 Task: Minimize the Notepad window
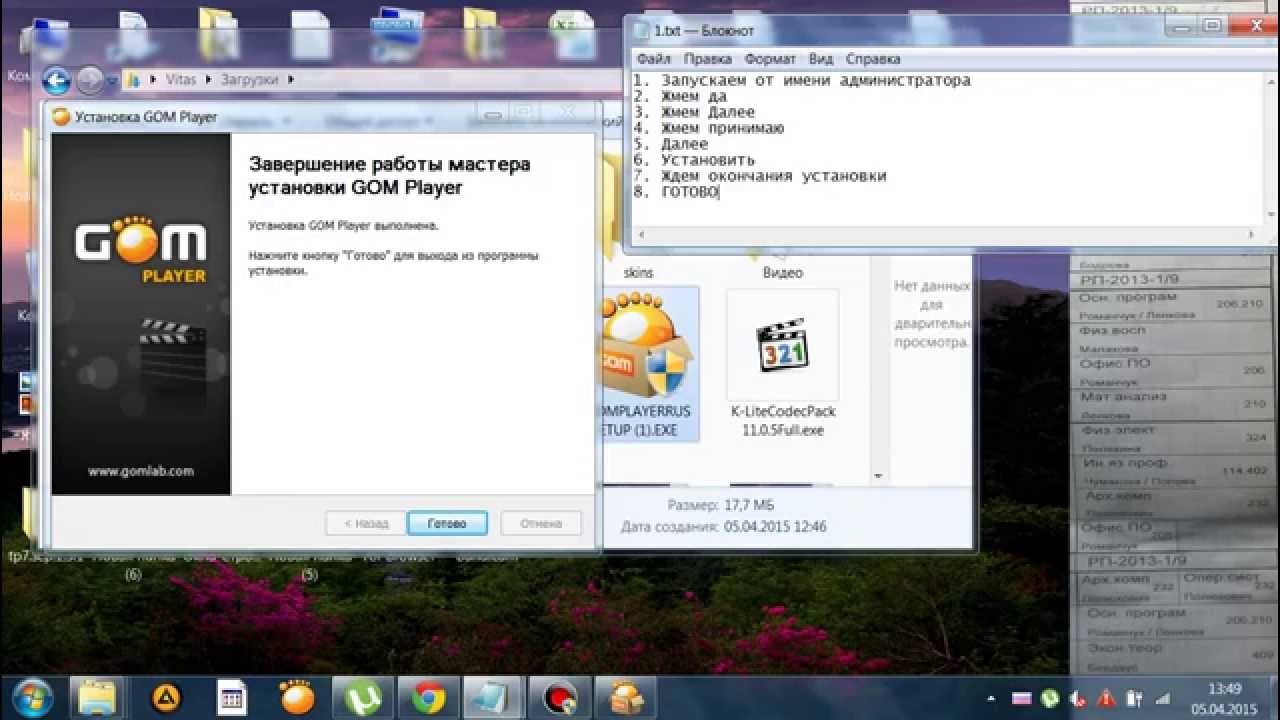click(1183, 26)
